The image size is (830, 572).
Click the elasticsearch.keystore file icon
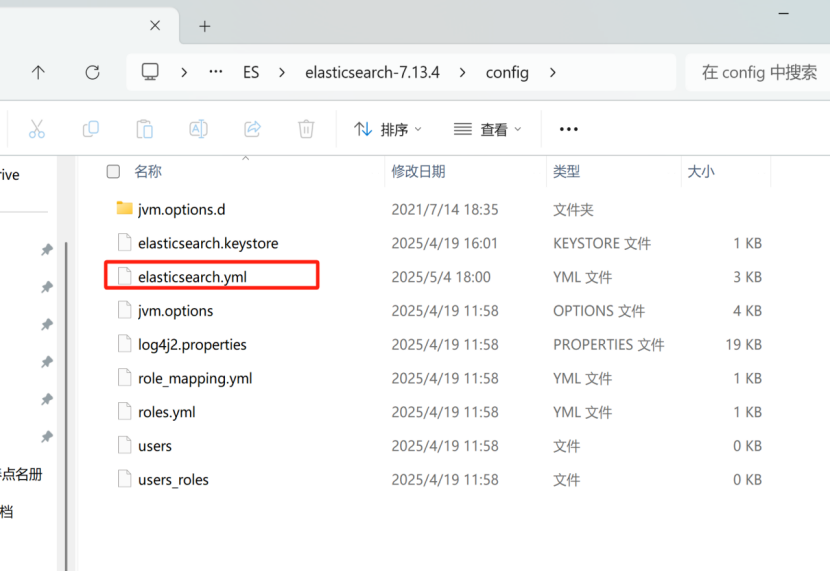coord(124,242)
